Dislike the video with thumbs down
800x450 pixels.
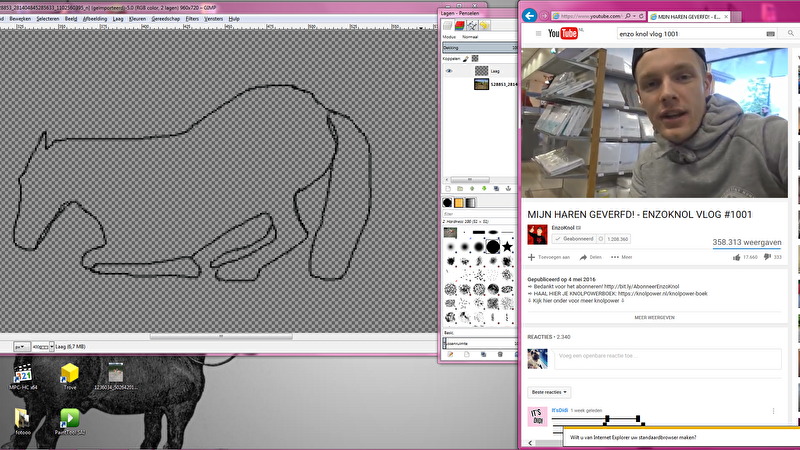(x=767, y=257)
